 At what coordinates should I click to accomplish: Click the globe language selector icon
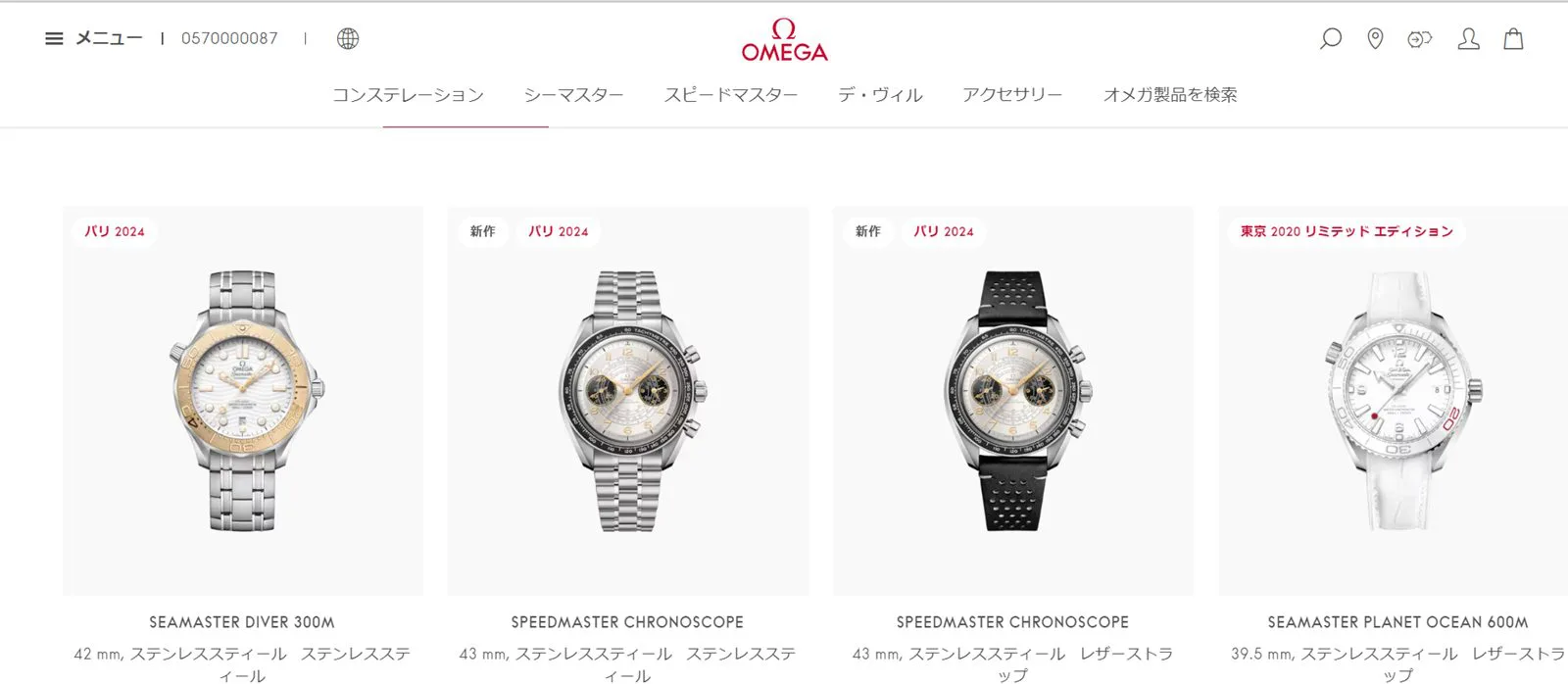(x=348, y=38)
